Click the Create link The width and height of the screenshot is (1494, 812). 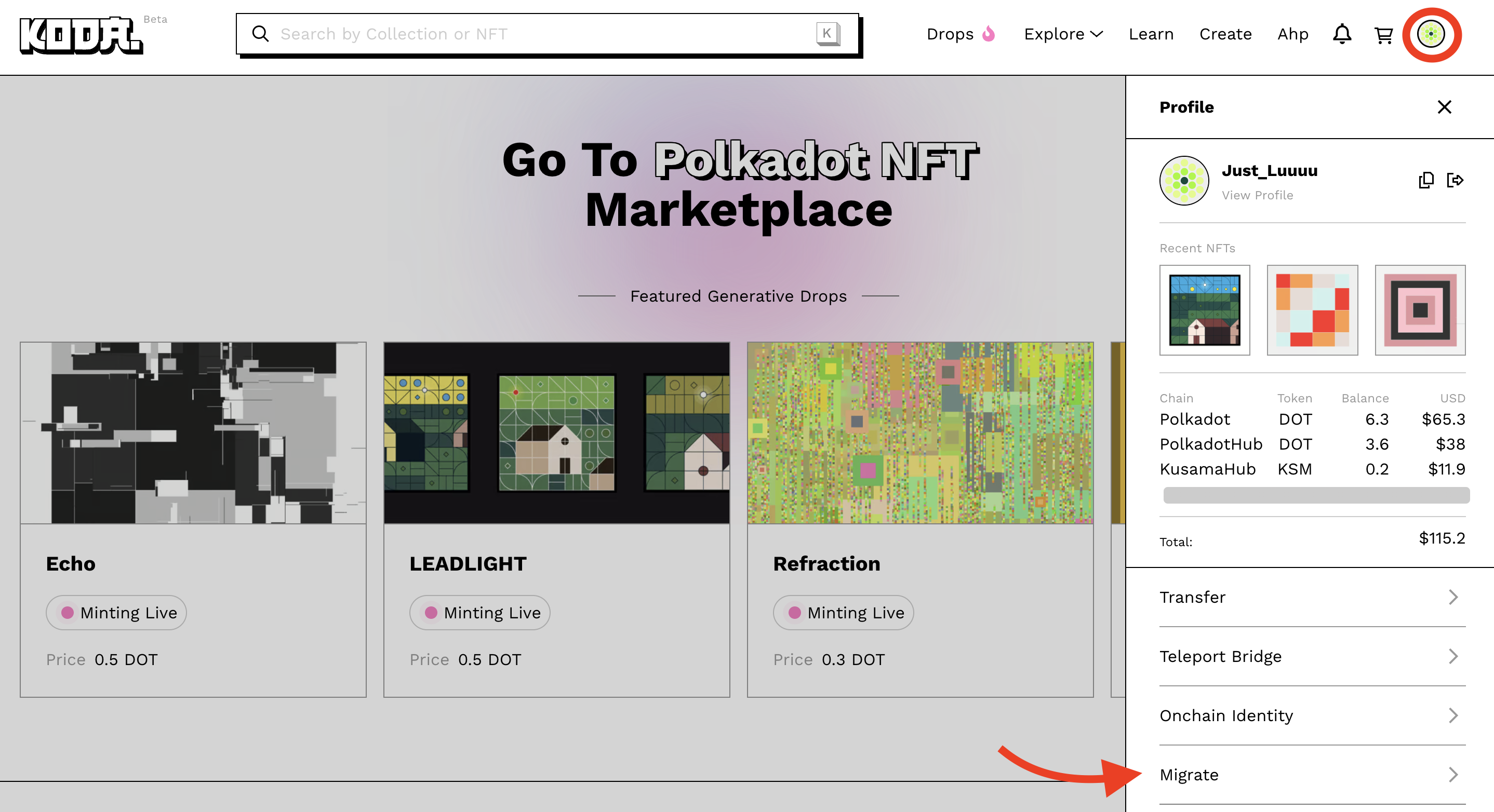pyautogui.click(x=1225, y=34)
